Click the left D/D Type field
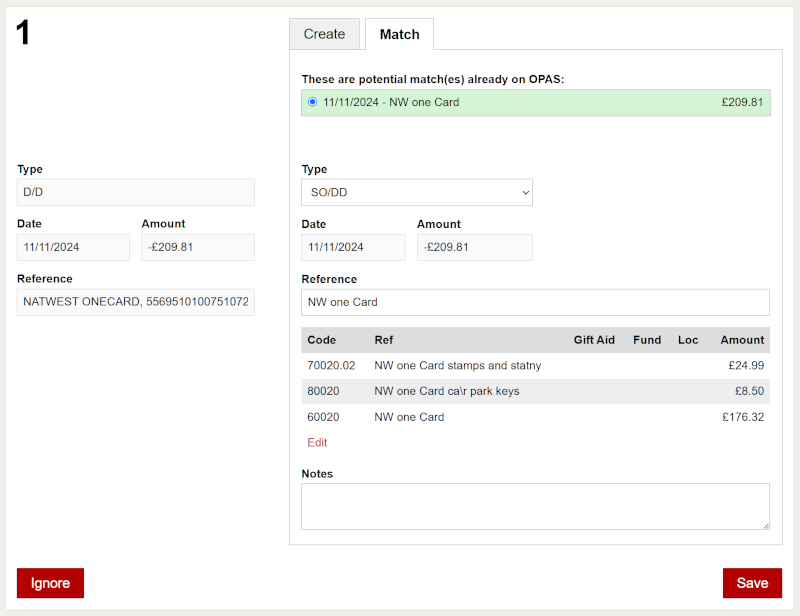800x616 pixels. coord(136,192)
